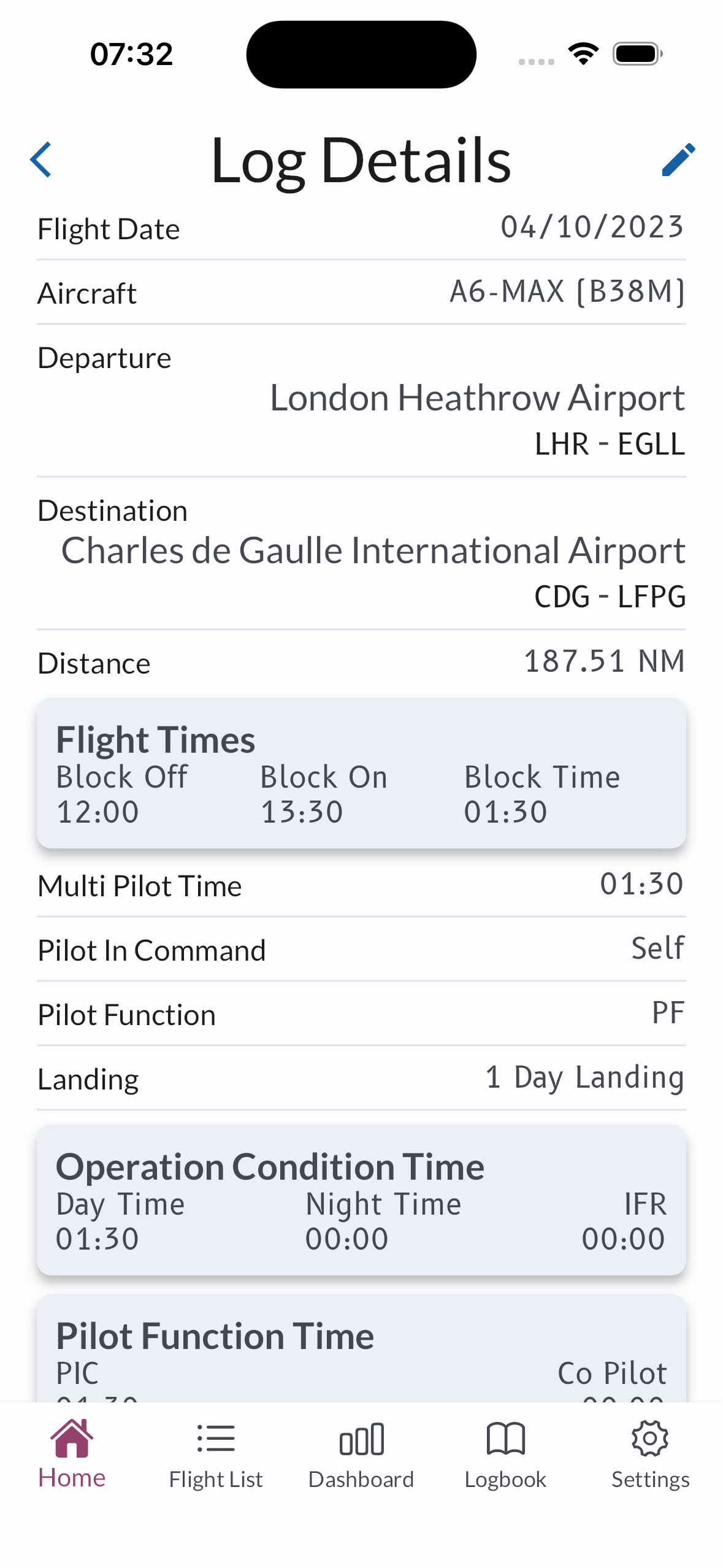Screen dimensions: 723x1568
Task: Tap the 1 Day Landing value
Action: point(584,1078)
